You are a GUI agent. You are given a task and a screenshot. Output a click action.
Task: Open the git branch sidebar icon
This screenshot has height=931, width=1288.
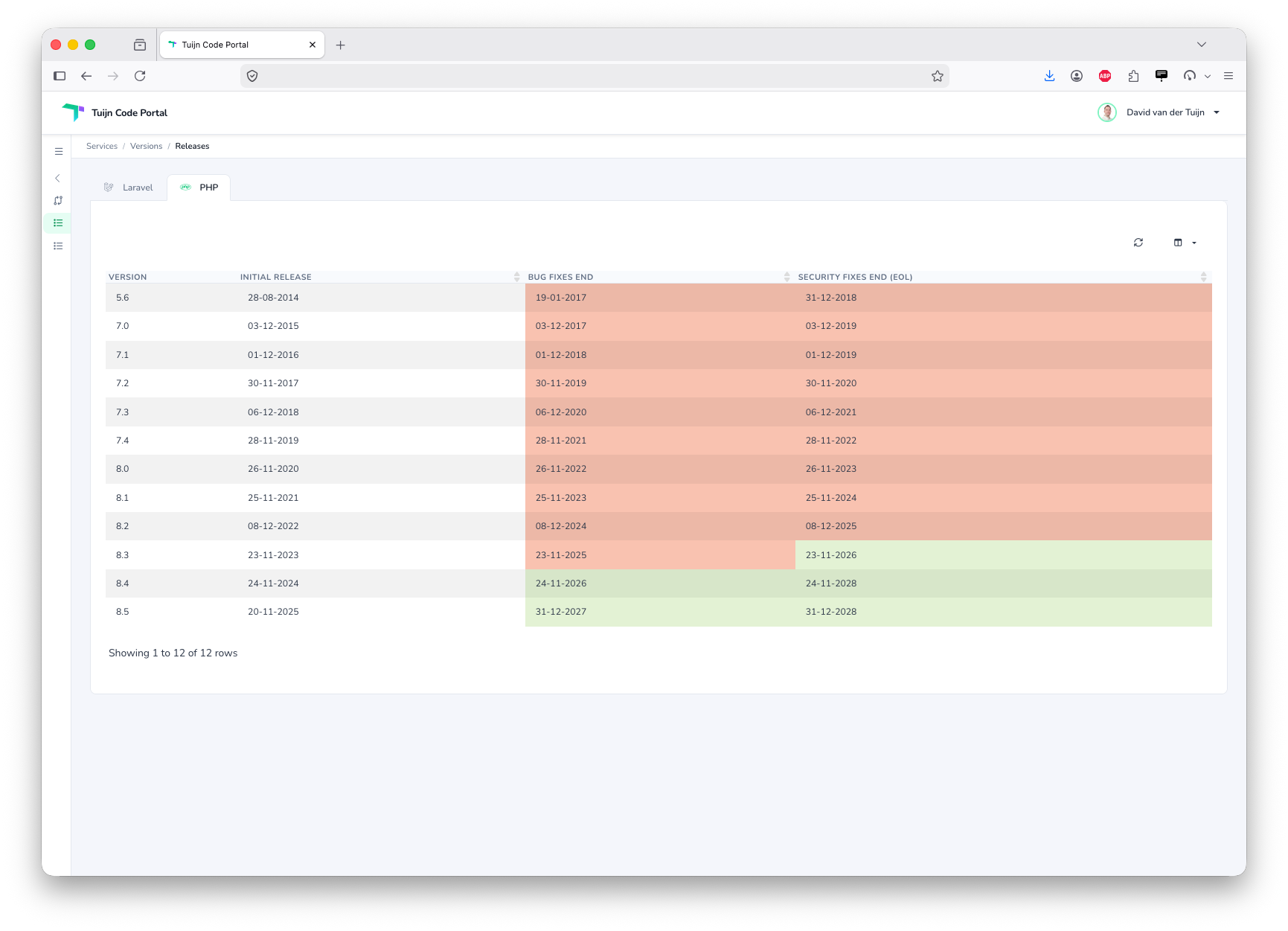pos(58,201)
